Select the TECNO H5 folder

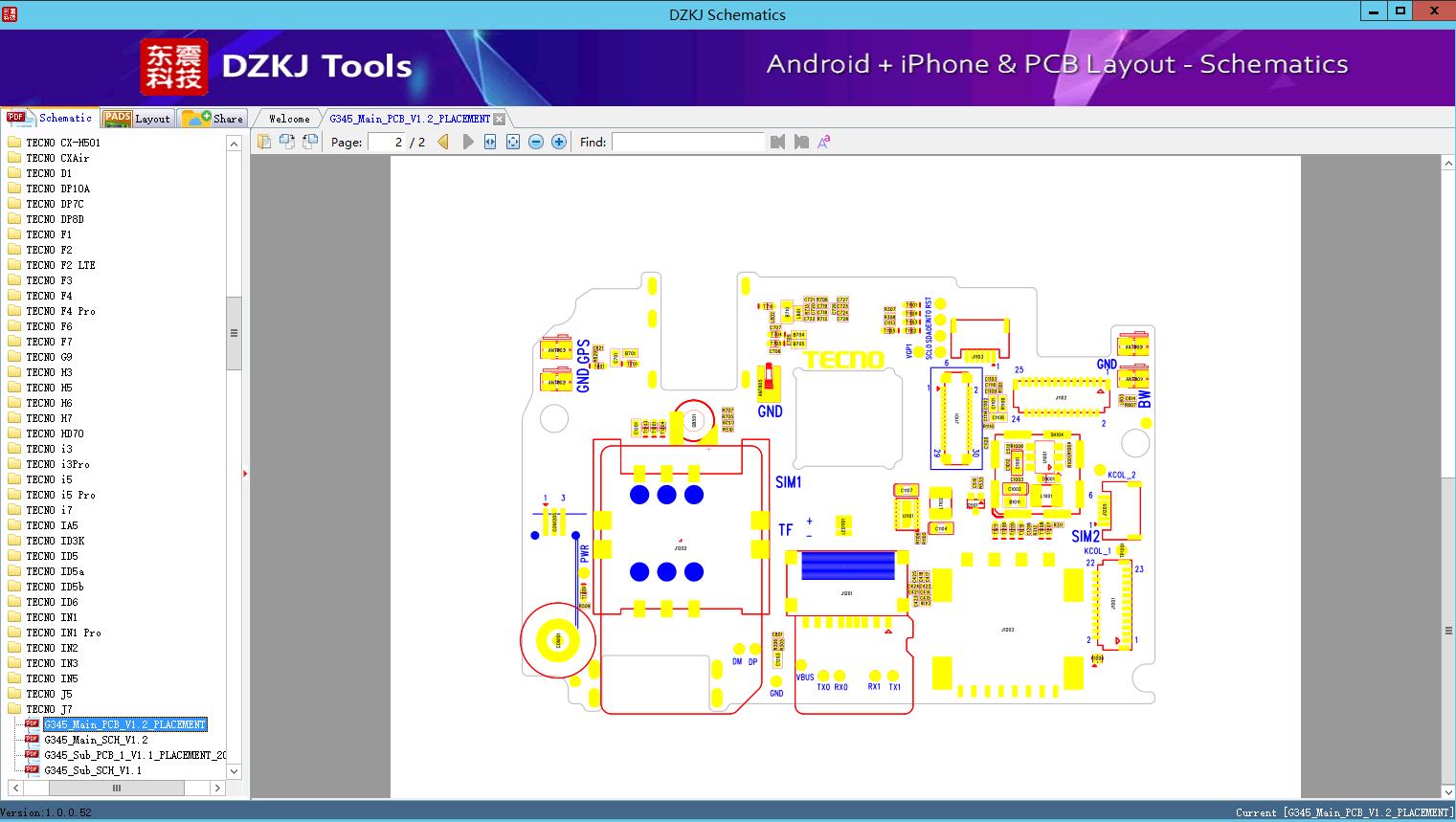pyautogui.click(x=49, y=388)
